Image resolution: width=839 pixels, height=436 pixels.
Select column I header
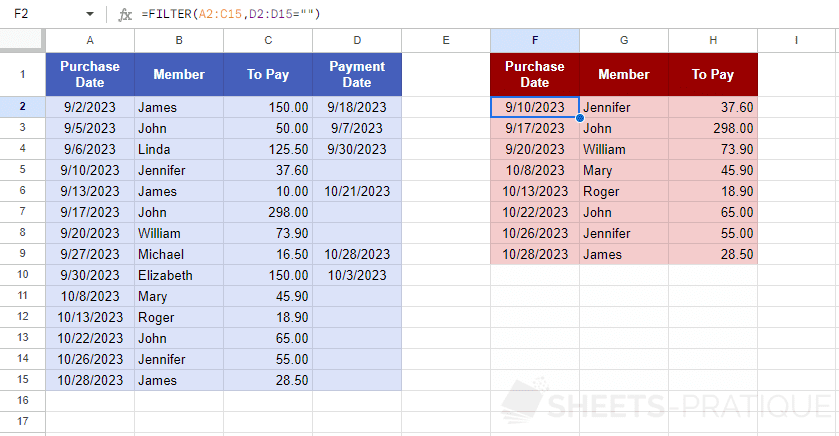[797, 40]
